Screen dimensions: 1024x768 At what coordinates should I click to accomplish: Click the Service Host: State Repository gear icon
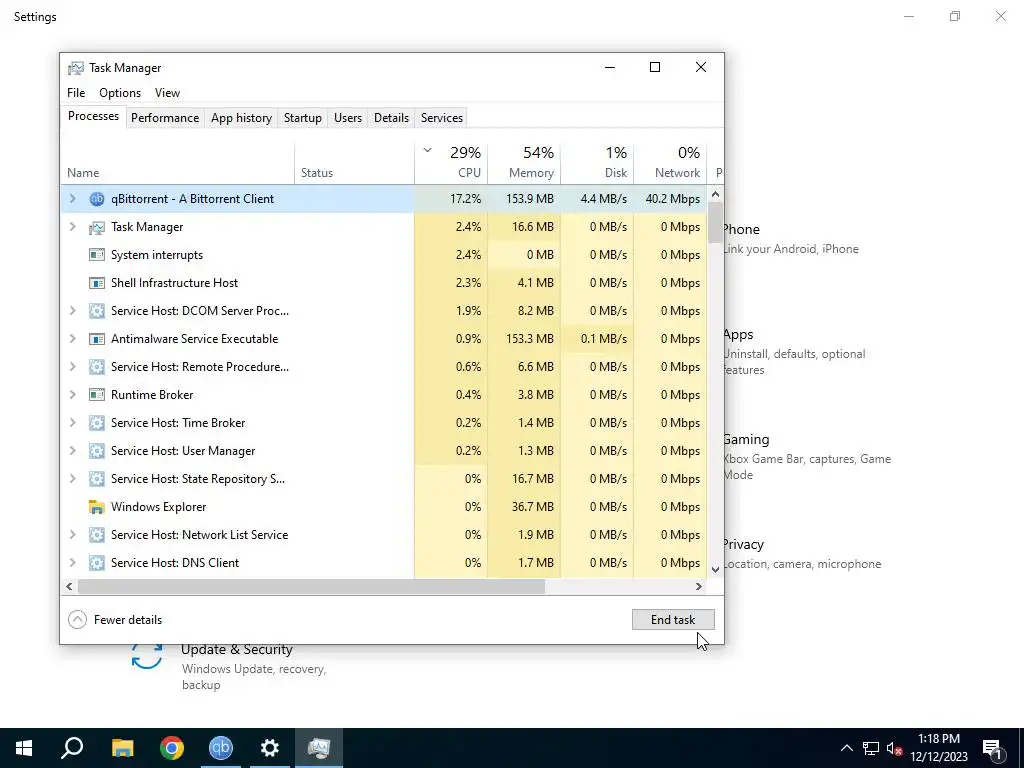click(97, 479)
